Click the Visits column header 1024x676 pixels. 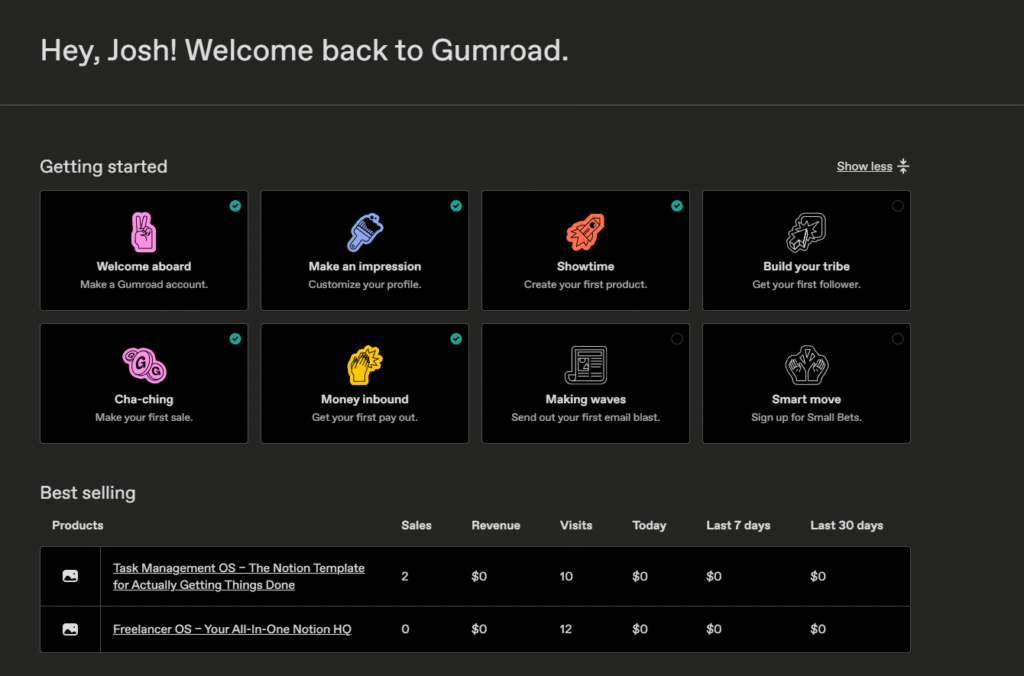(576, 525)
